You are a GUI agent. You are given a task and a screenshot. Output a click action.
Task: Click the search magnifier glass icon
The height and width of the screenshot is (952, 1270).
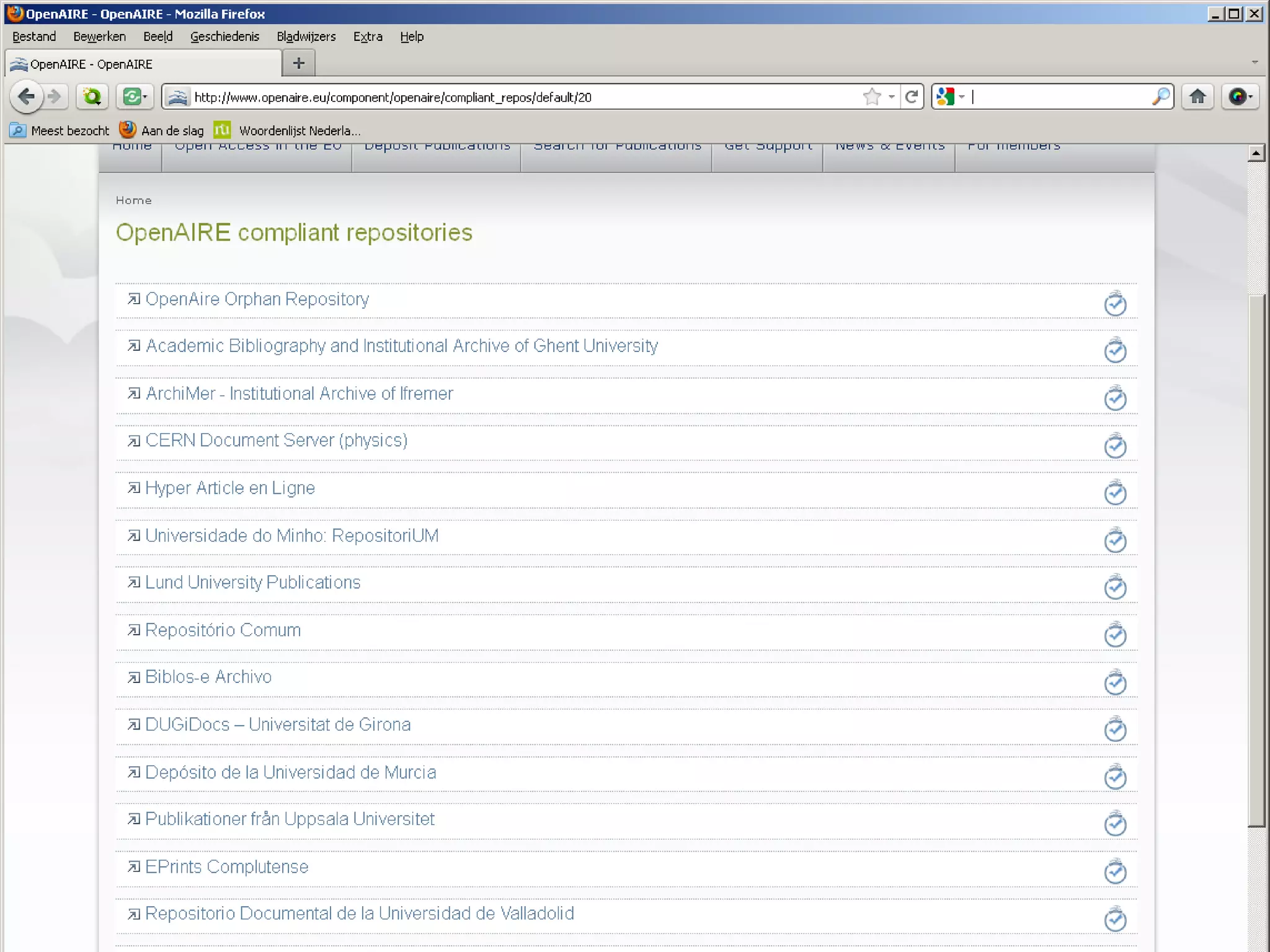click(1160, 97)
